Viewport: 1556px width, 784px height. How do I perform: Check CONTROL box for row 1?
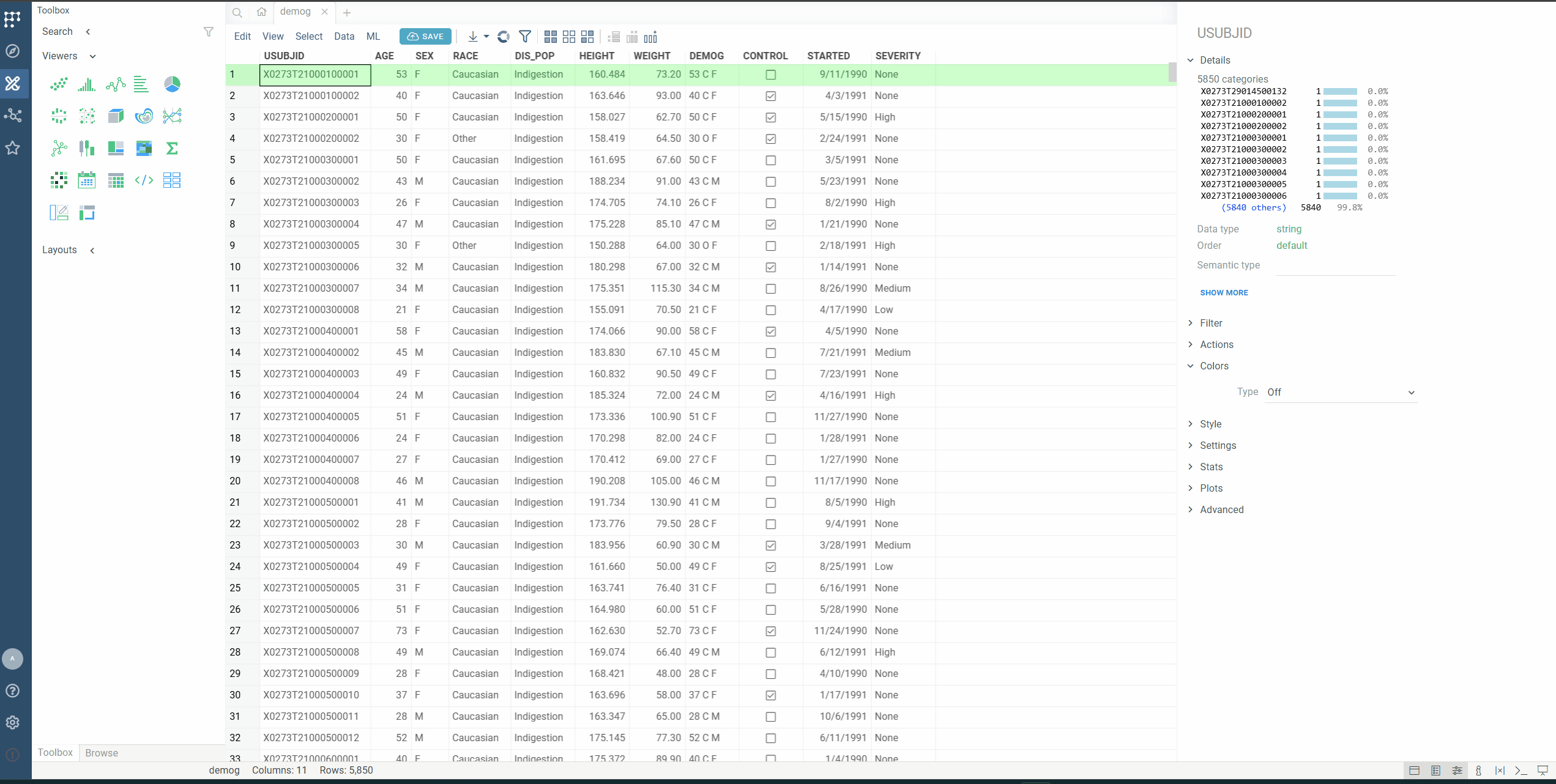point(770,75)
